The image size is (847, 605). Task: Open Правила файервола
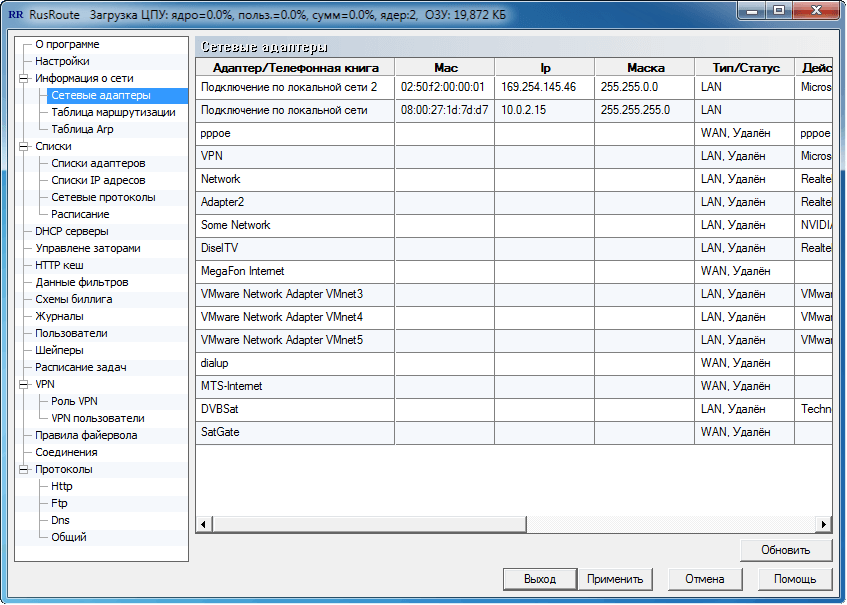pyautogui.click(x=86, y=435)
